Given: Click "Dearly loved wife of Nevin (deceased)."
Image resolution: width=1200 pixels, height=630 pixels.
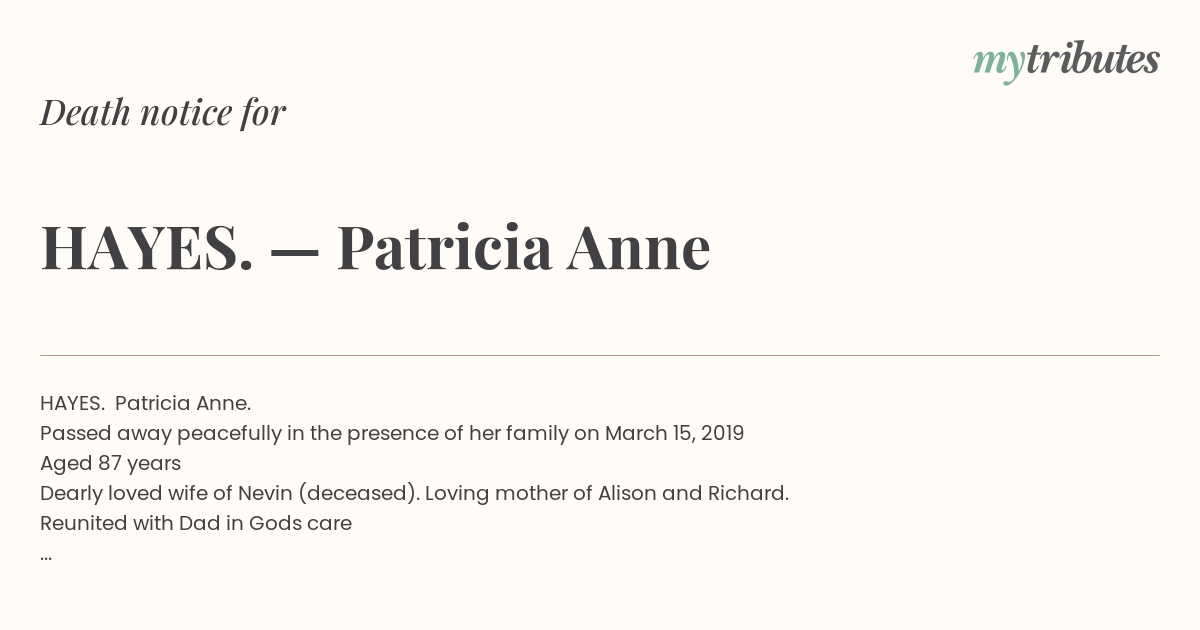Looking at the screenshot, I should pyautogui.click(x=229, y=494).
